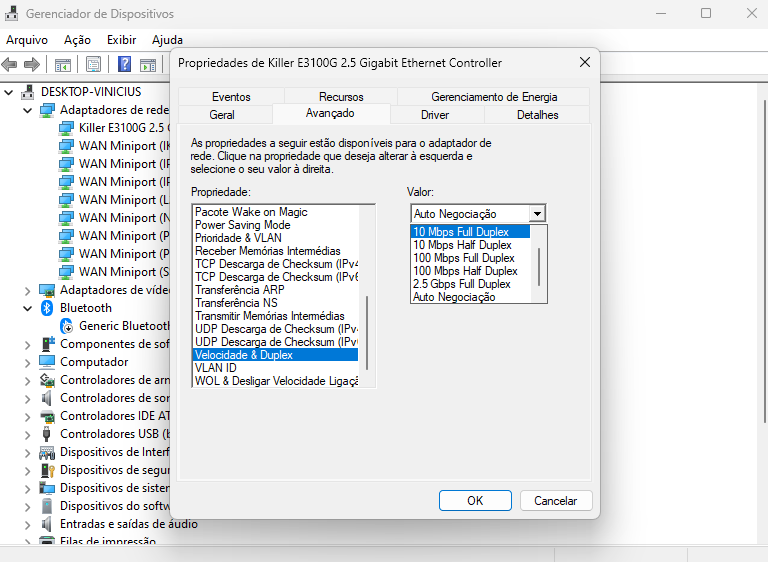Click the Componentes de software icon

click(47, 344)
